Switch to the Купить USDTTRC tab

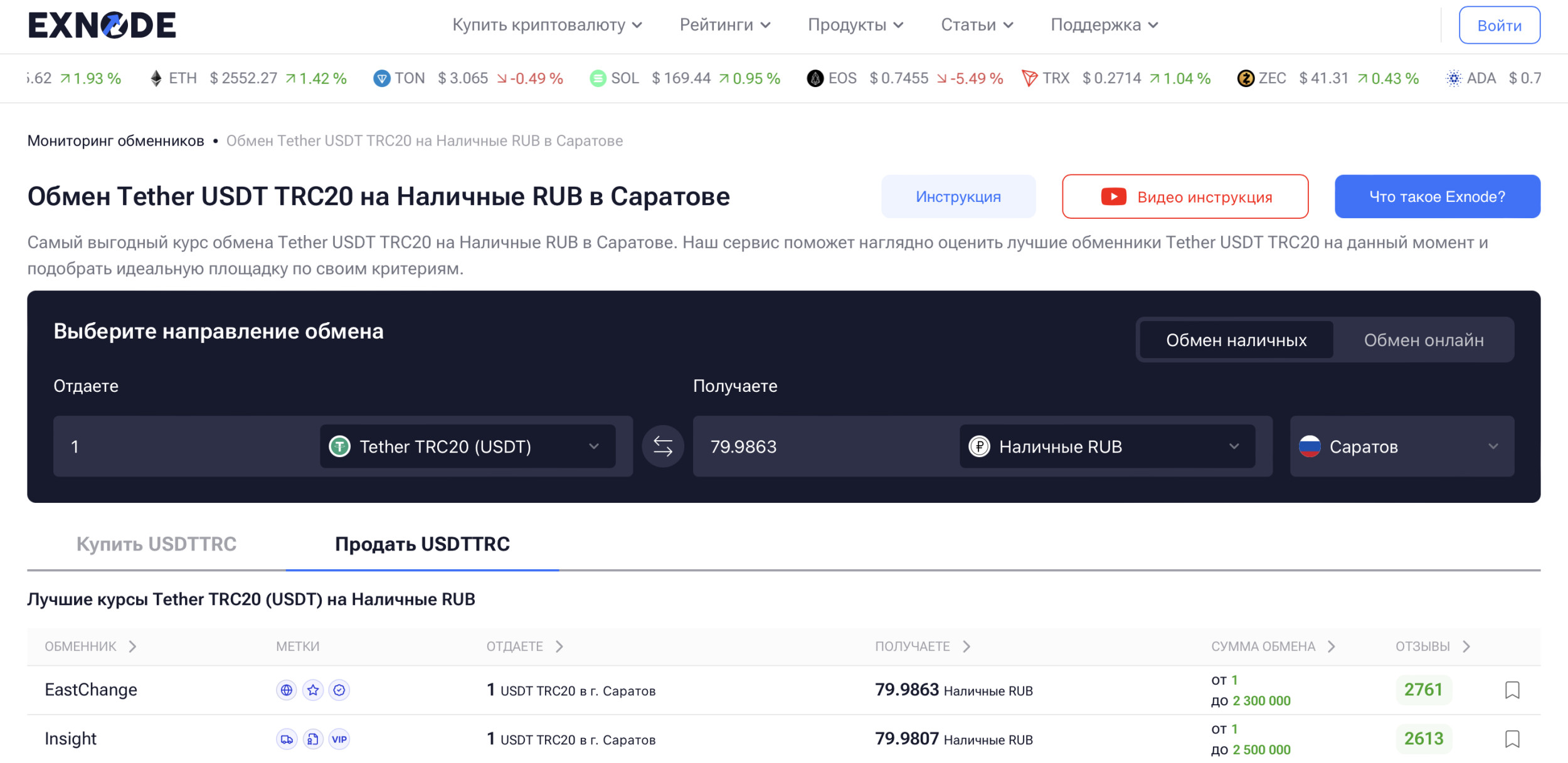[156, 544]
